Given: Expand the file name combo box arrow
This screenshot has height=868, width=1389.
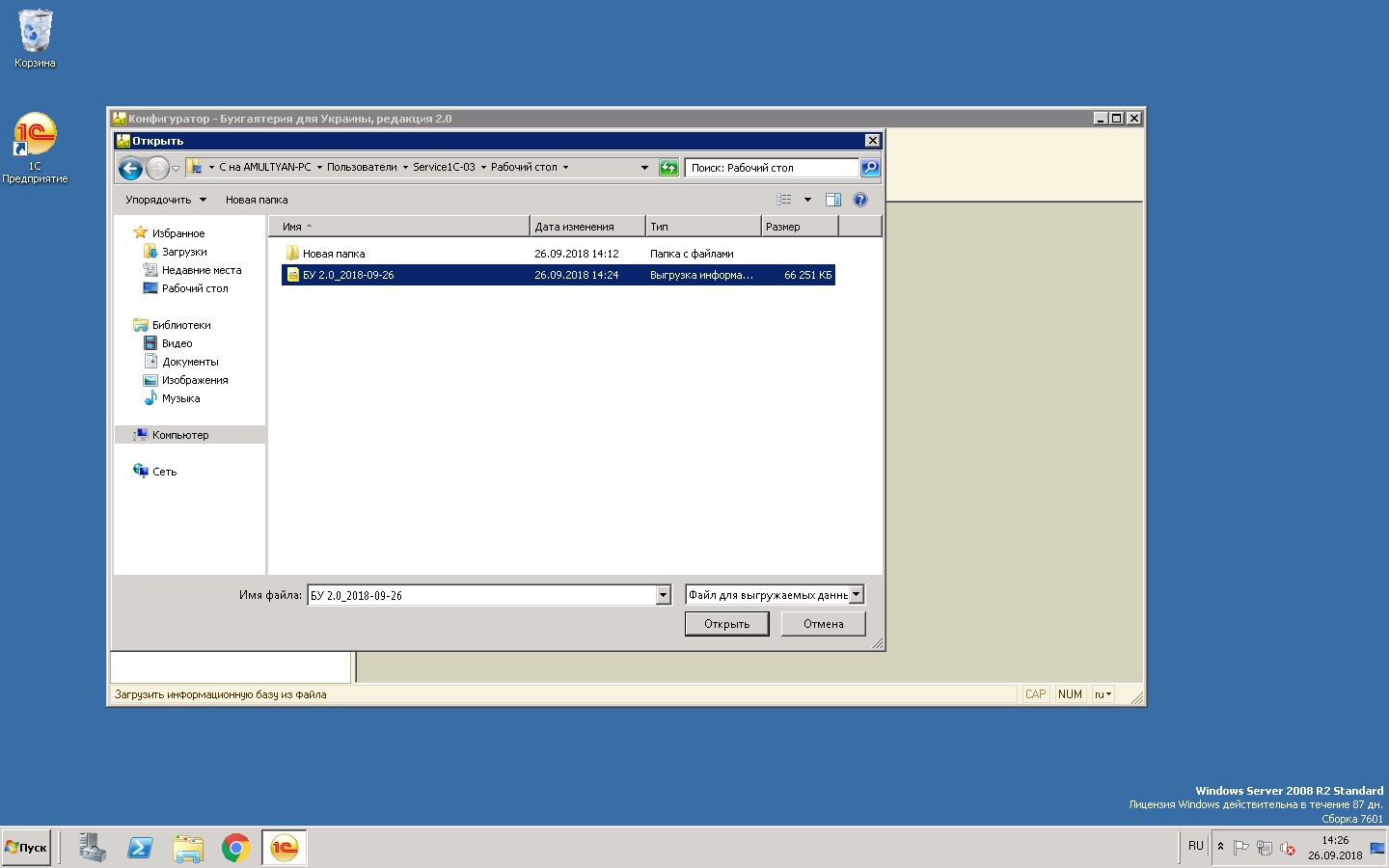Looking at the screenshot, I should pos(663,595).
